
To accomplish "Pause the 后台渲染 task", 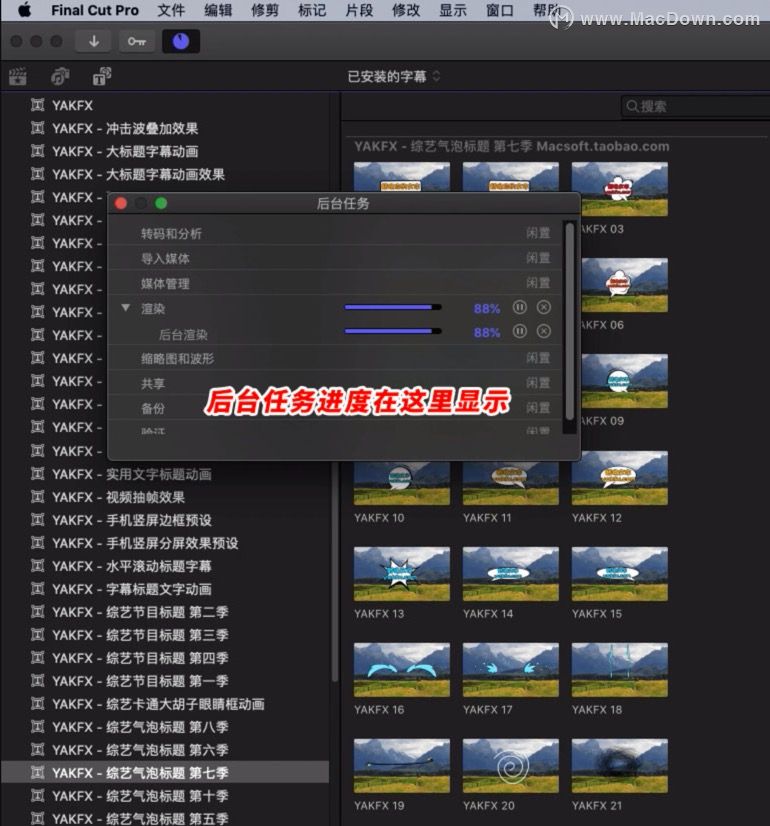I will point(519,331).
